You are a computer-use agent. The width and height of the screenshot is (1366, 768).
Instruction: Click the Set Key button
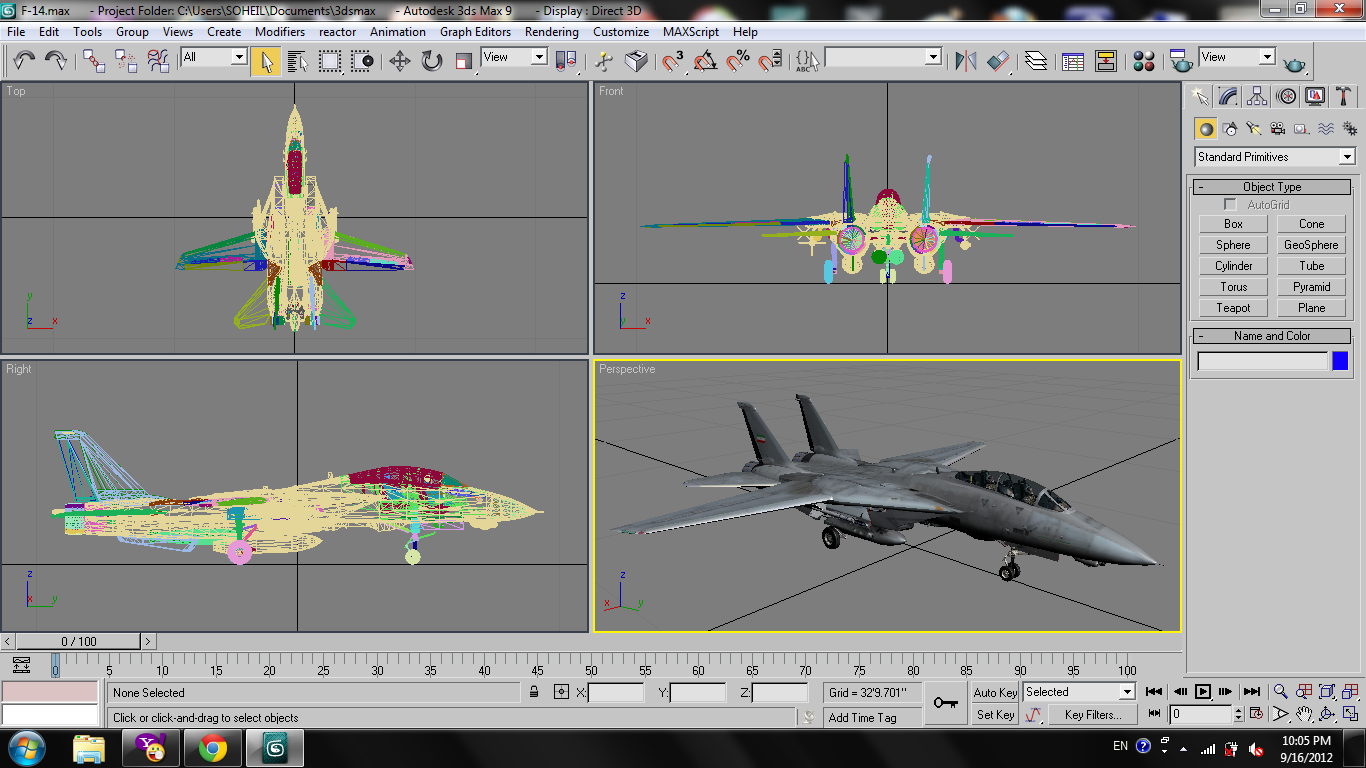coord(995,714)
